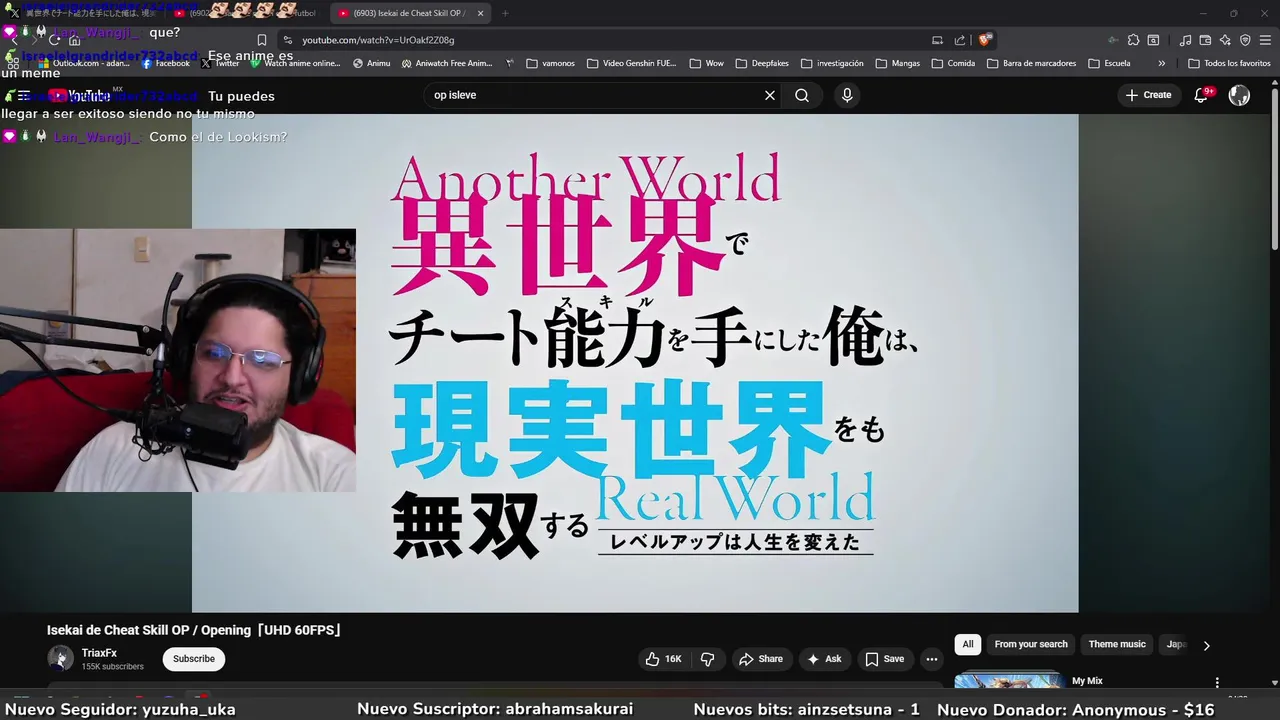Open the TriaxFx channel name link

(99, 653)
